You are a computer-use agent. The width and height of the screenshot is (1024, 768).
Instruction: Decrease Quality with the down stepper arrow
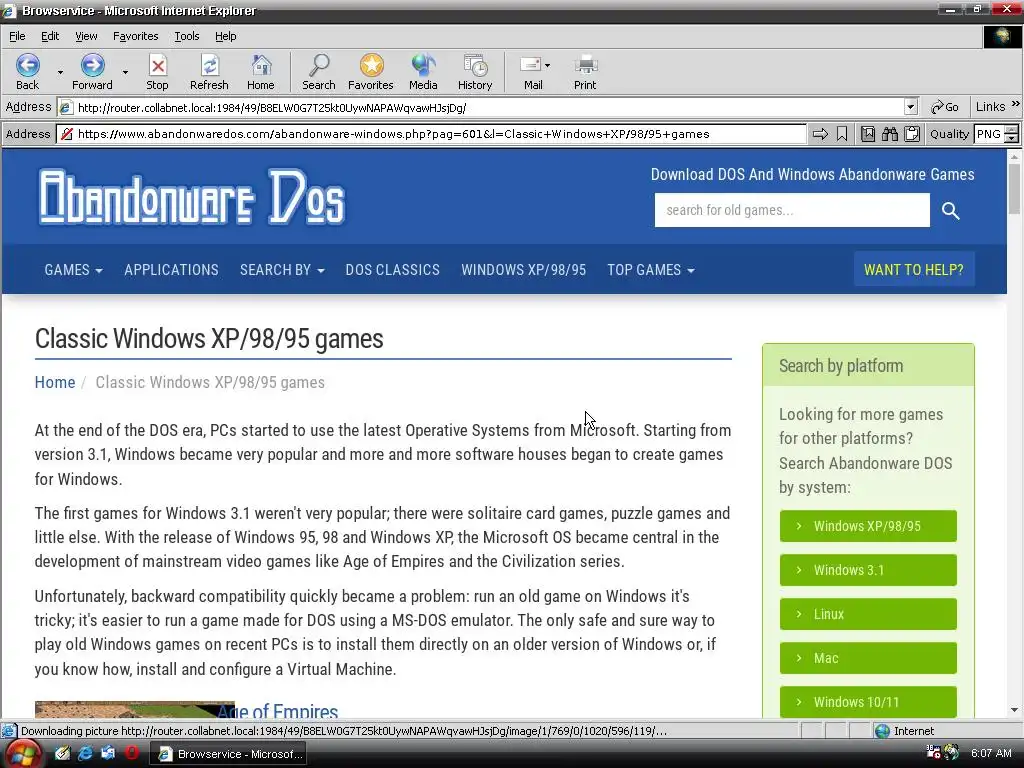[x=1011, y=138]
